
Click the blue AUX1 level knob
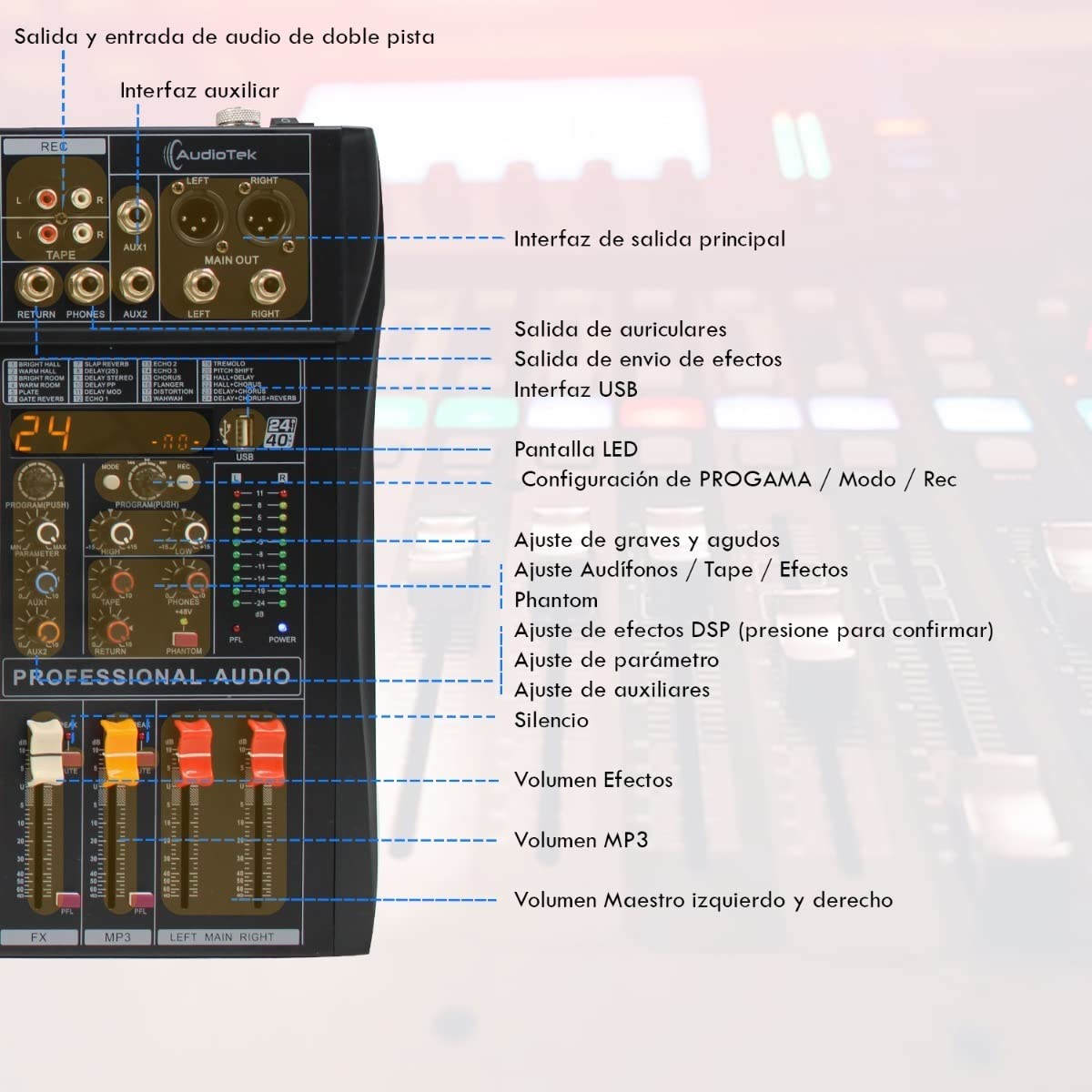click(45, 582)
